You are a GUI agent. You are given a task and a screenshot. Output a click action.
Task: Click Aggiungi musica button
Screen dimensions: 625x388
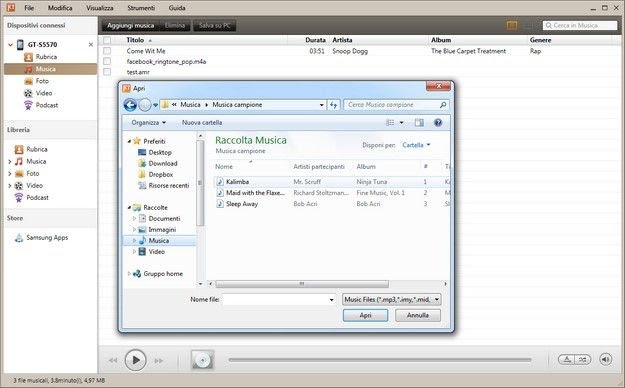(x=130, y=26)
